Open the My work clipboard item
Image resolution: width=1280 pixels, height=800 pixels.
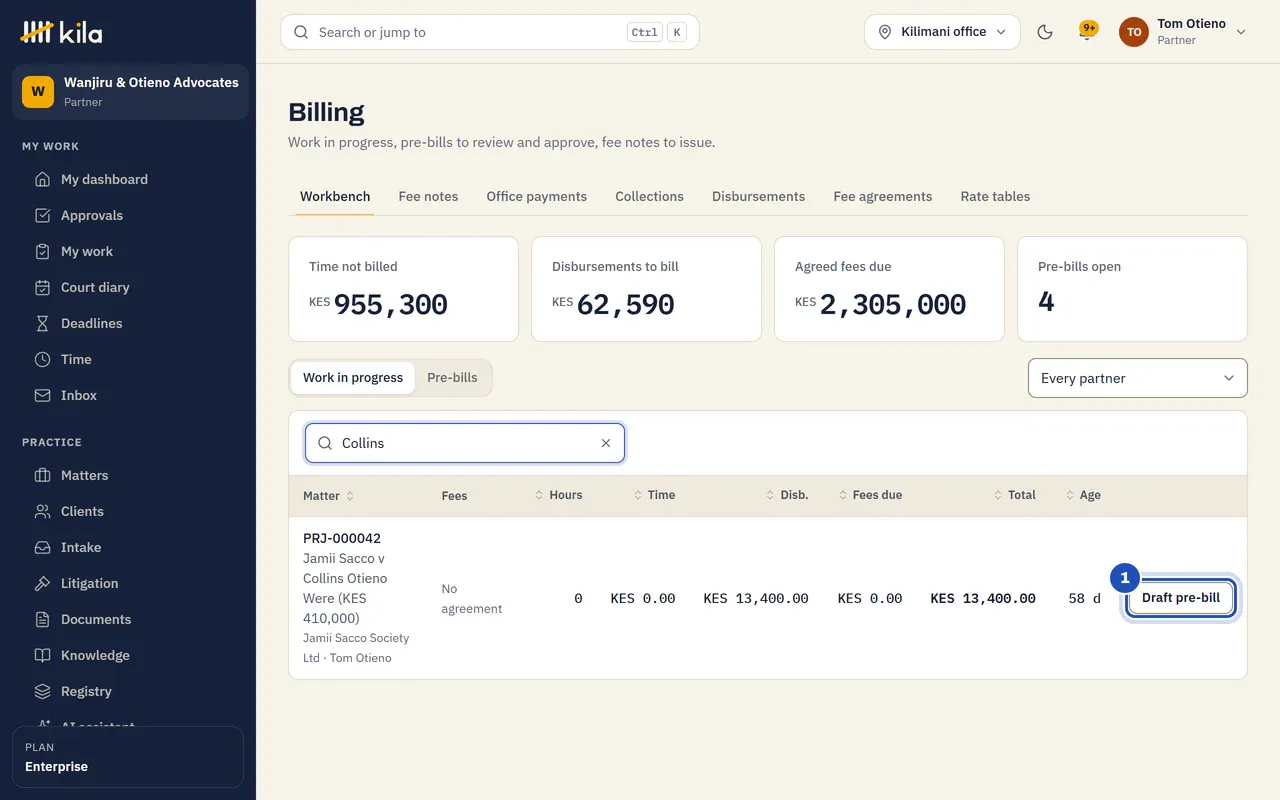[128, 251]
